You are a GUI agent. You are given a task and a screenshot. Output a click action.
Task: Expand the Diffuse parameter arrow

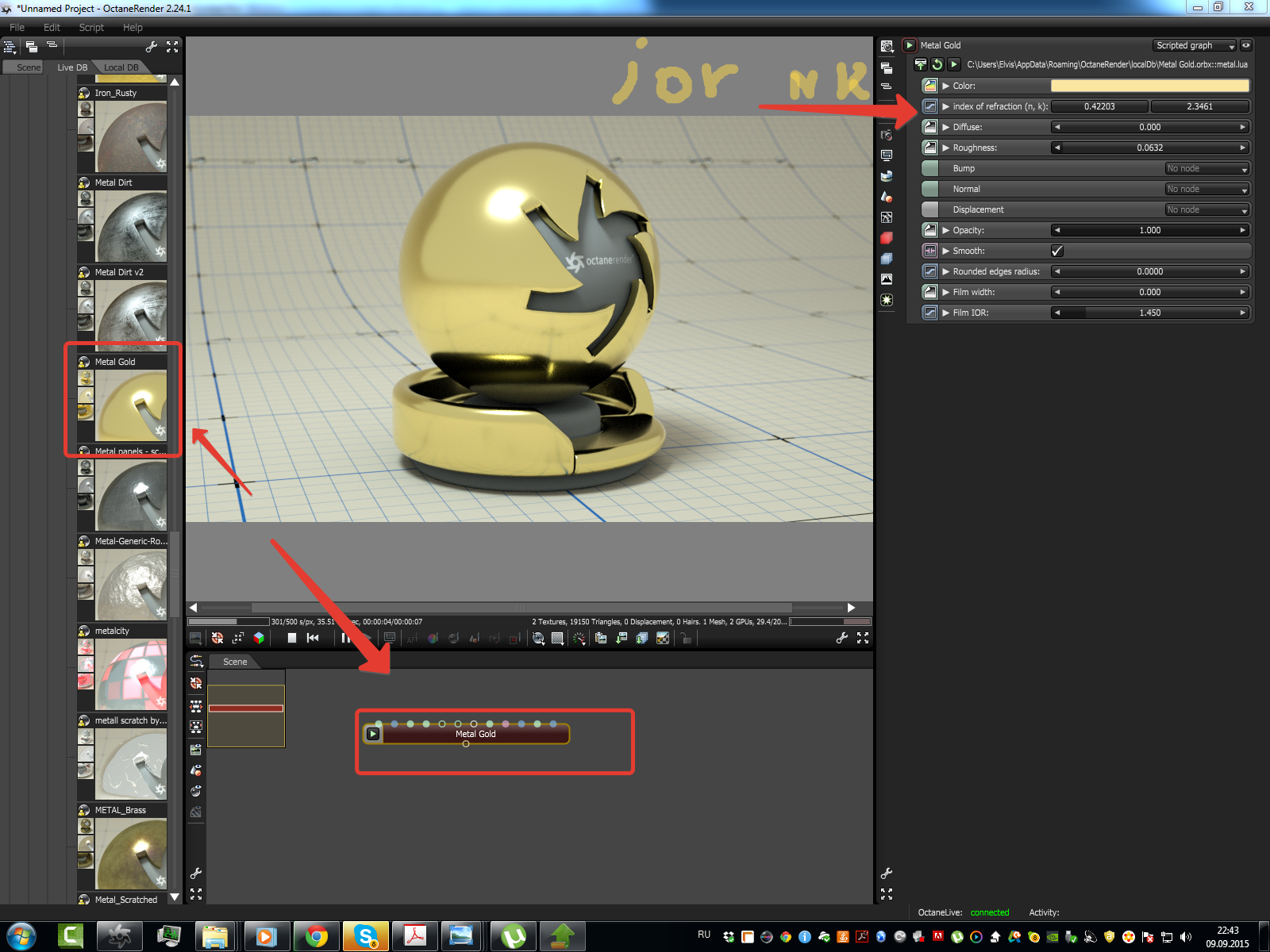pos(945,127)
